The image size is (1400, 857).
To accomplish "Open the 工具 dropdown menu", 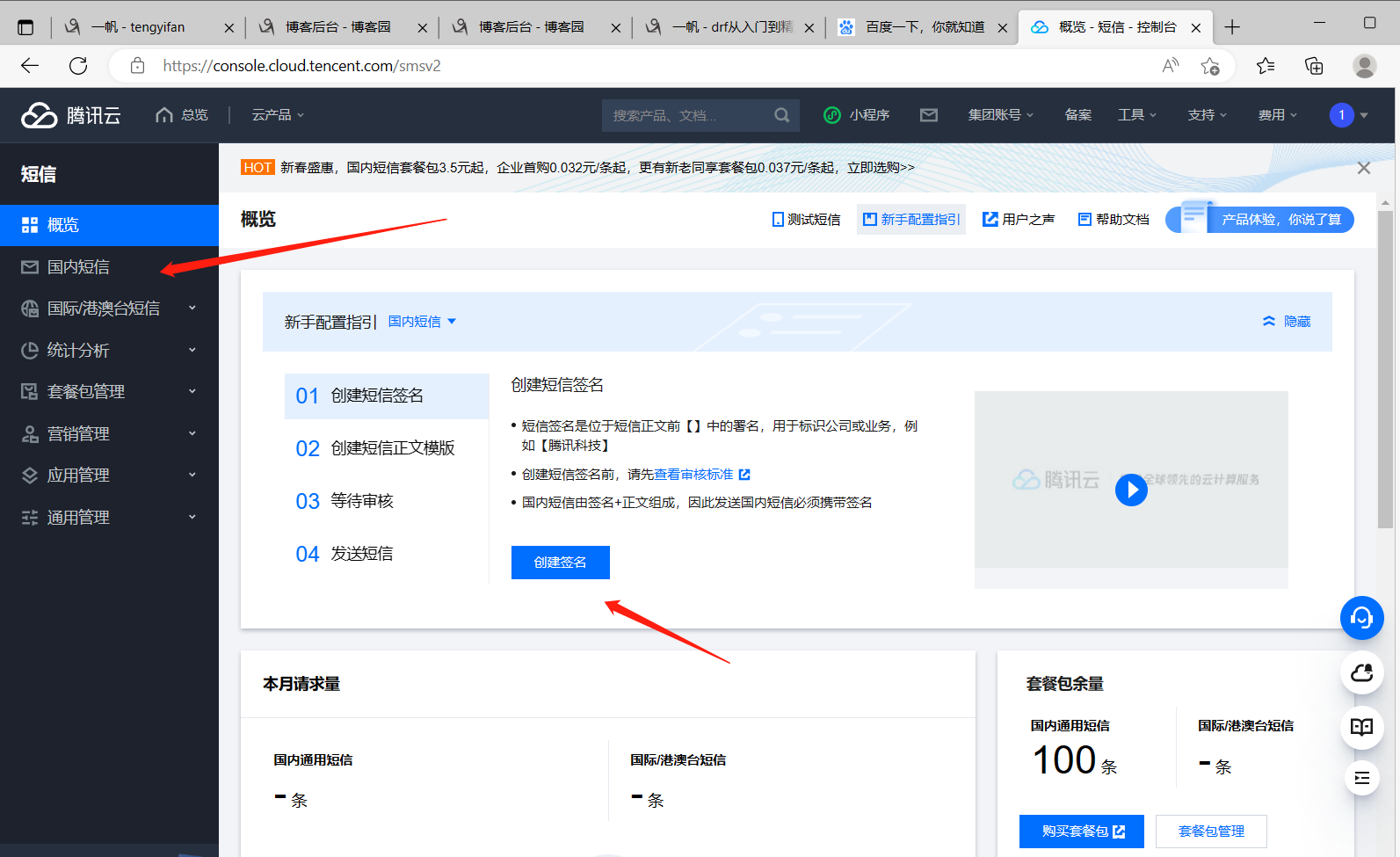I will coord(1137,115).
